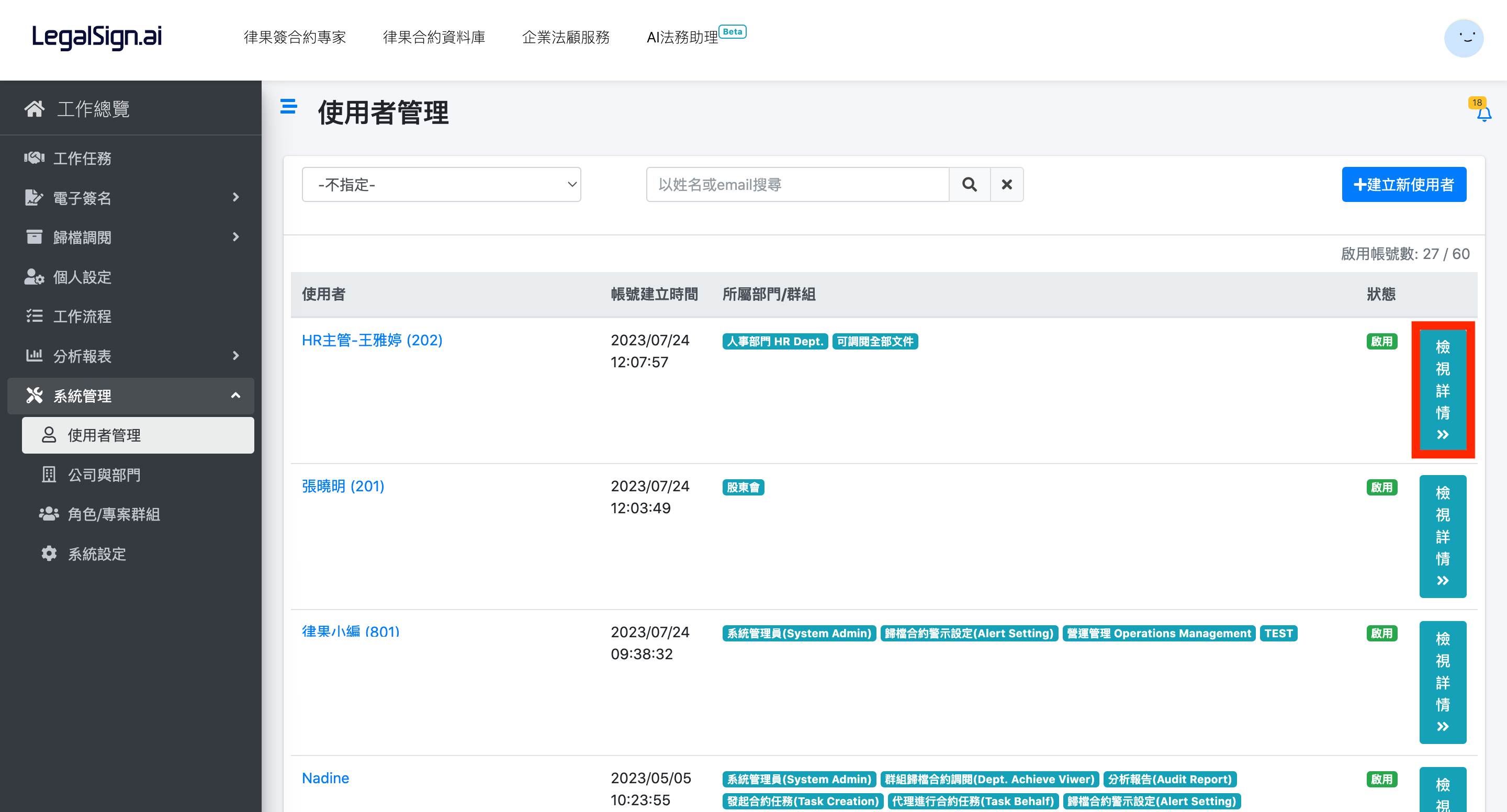Click the TEST tag

(x=1278, y=633)
